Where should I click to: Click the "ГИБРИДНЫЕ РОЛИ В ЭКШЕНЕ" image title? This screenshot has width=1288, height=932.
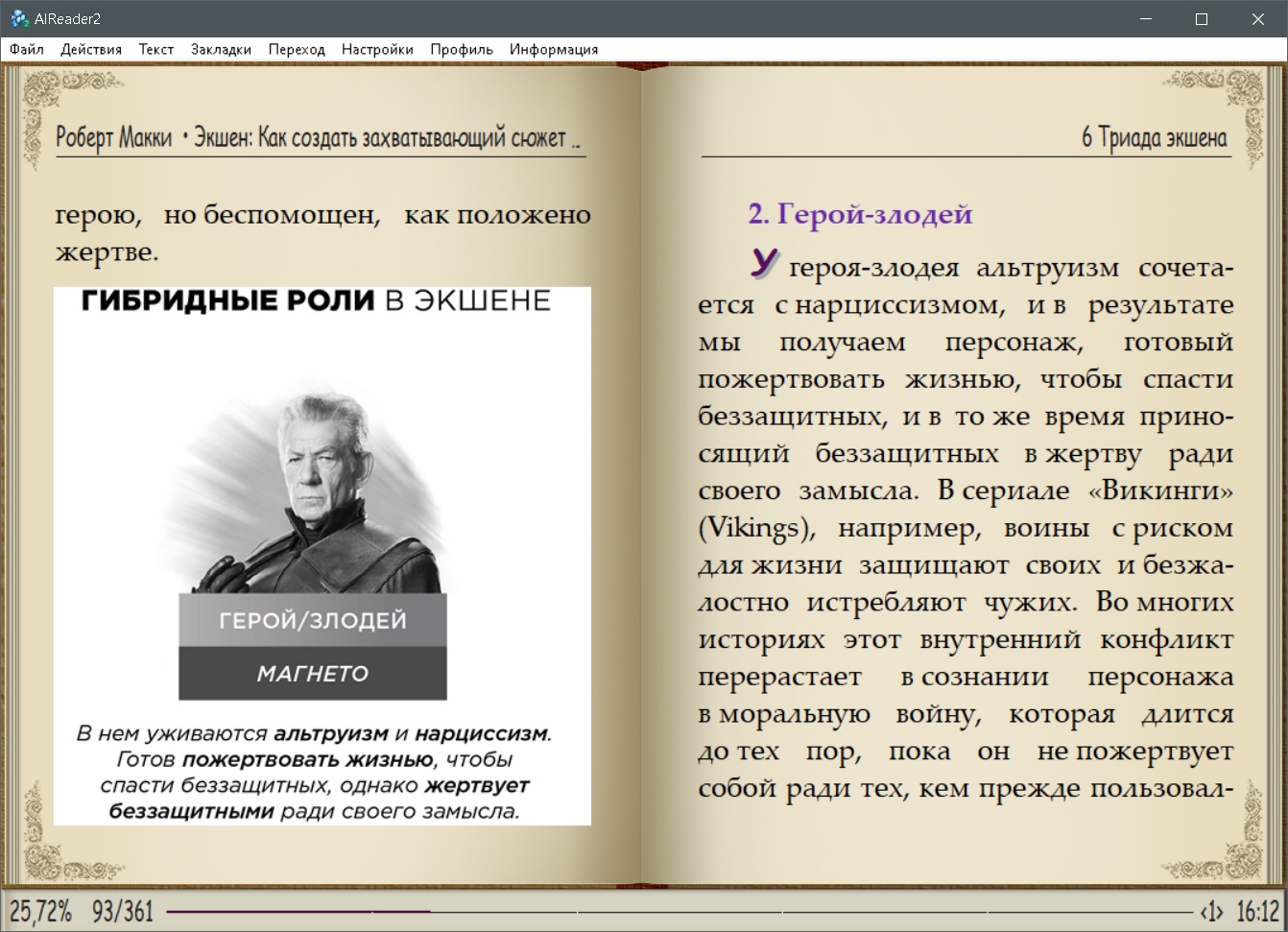[316, 301]
